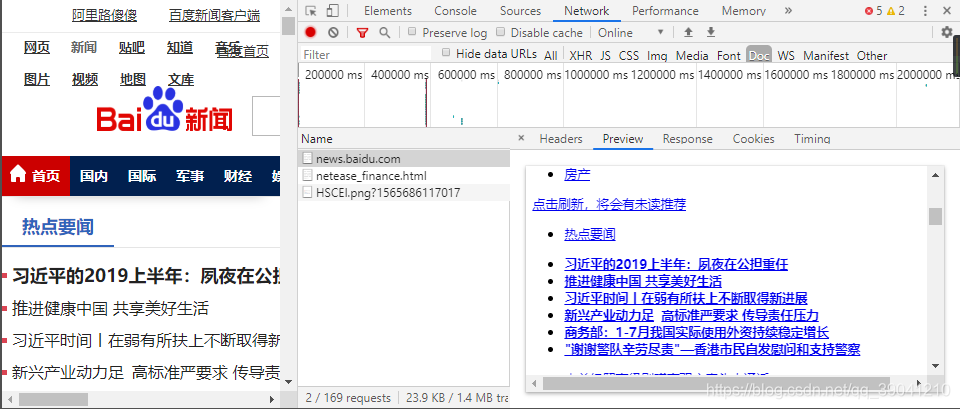Click the preview pane horizontal scrollbar
Screen dimensions: 960x409
(716, 383)
